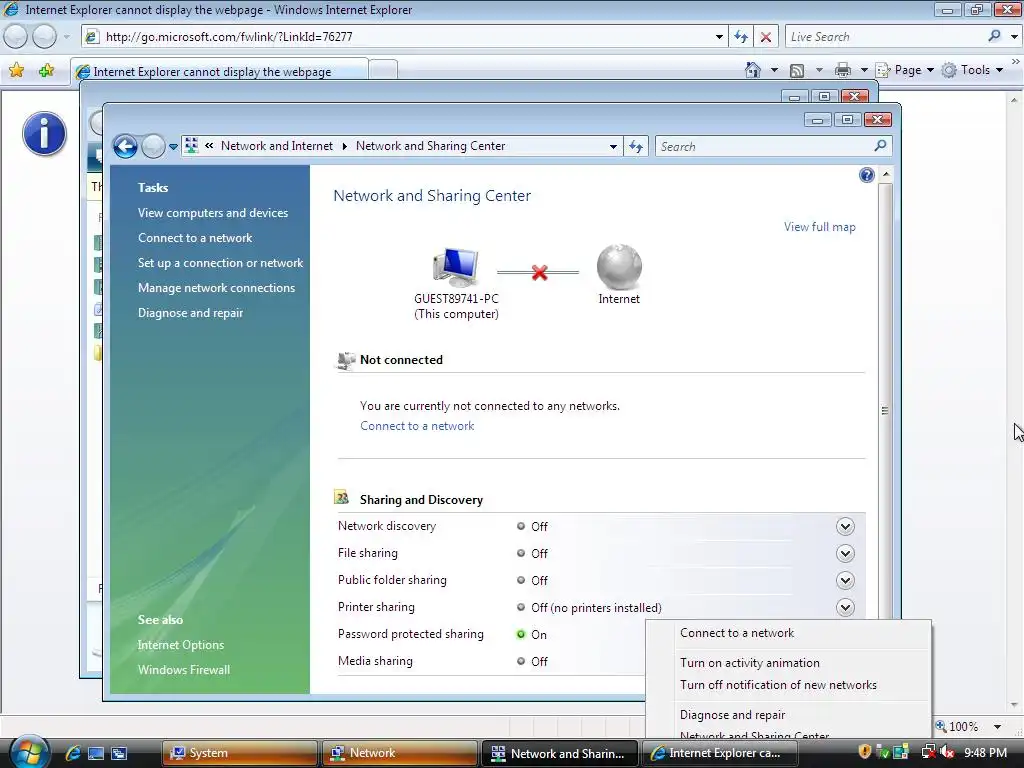Screen dimensions: 1024x768
Task: Click the Live Search magnifier icon
Action: pyautogui.click(x=994, y=36)
